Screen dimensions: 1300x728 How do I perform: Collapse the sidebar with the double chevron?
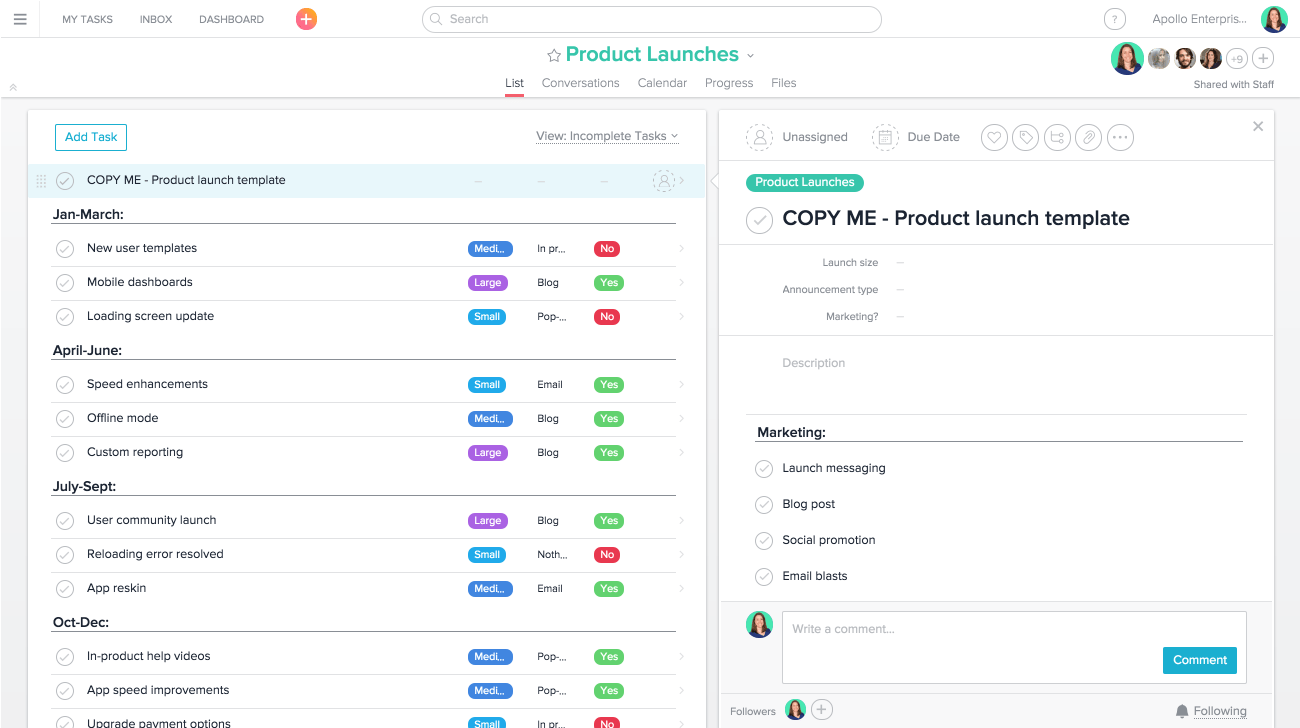(13, 88)
